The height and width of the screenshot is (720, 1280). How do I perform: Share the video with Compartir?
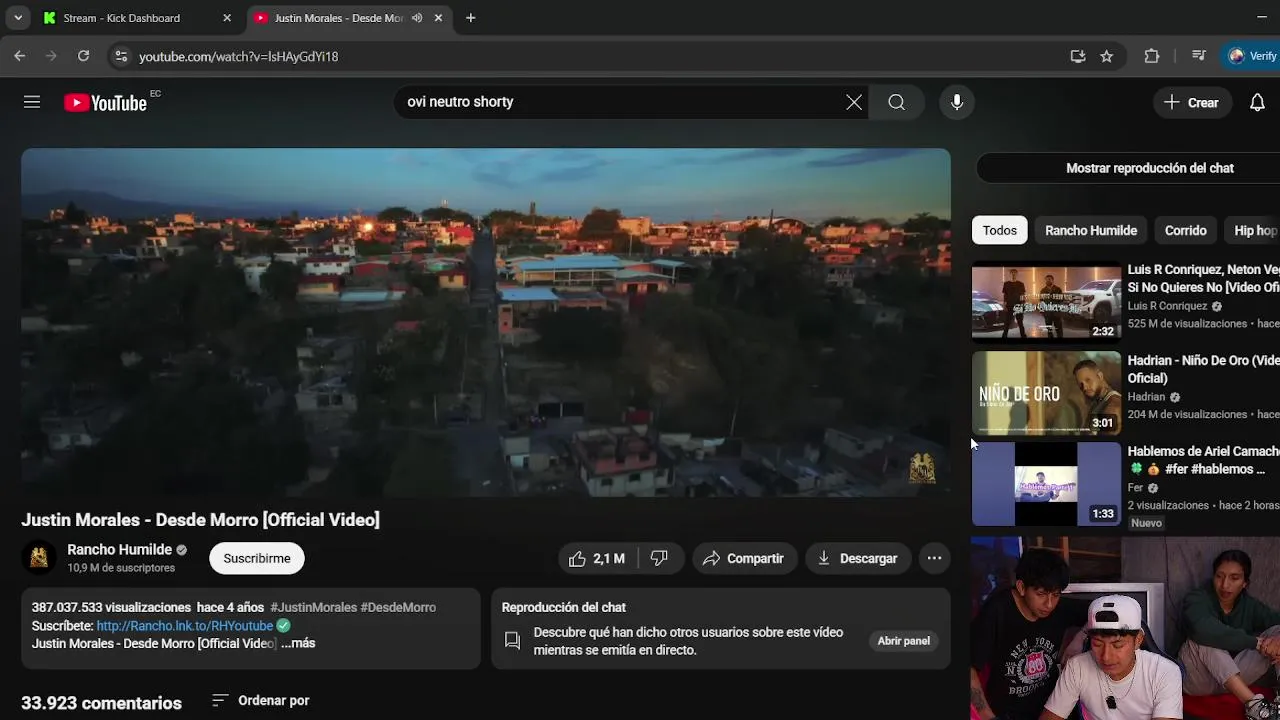tap(743, 558)
